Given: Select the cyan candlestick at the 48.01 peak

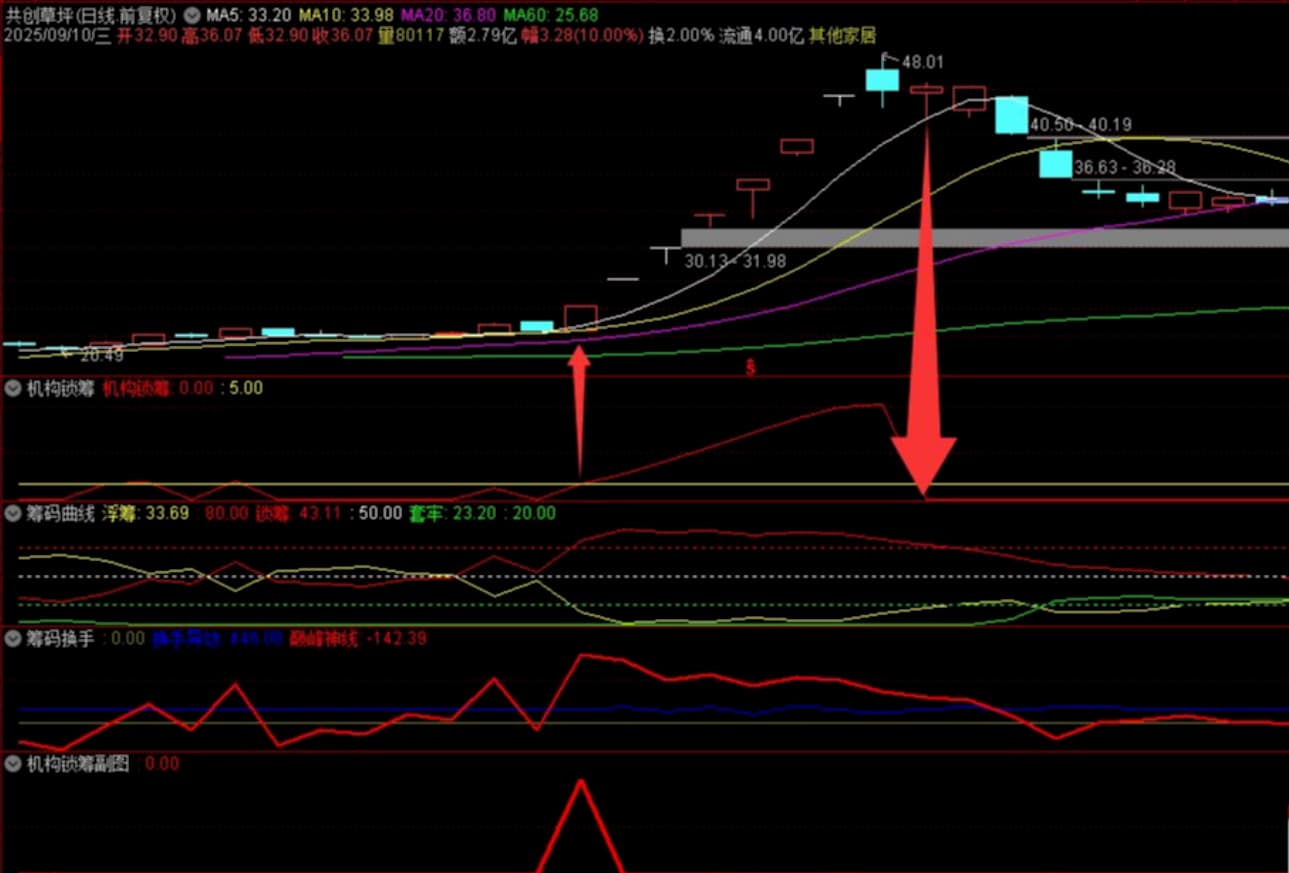Looking at the screenshot, I should pos(882,81).
